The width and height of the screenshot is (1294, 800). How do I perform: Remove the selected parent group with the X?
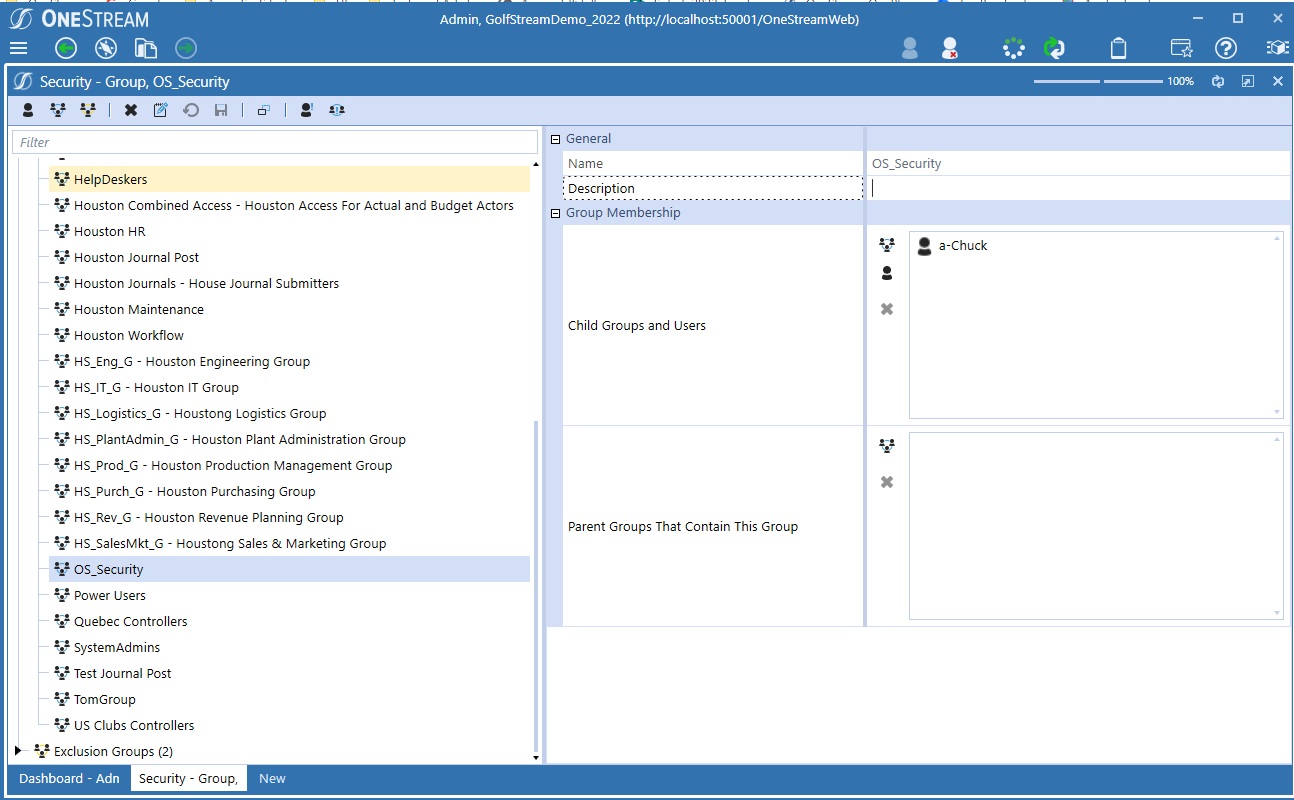tap(887, 482)
